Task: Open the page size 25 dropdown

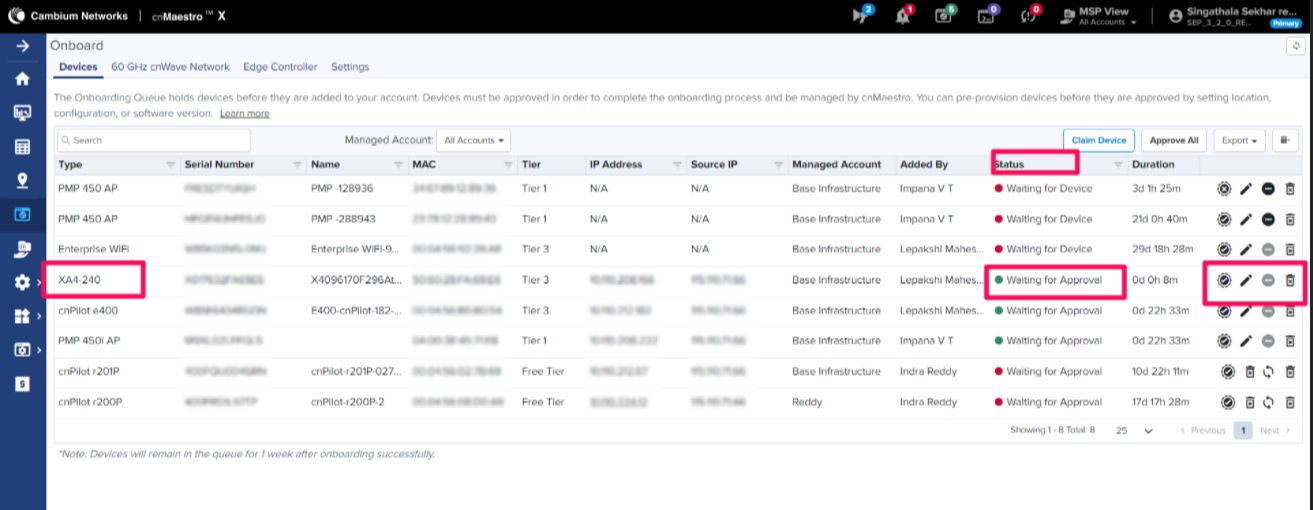Action: [1134, 430]
